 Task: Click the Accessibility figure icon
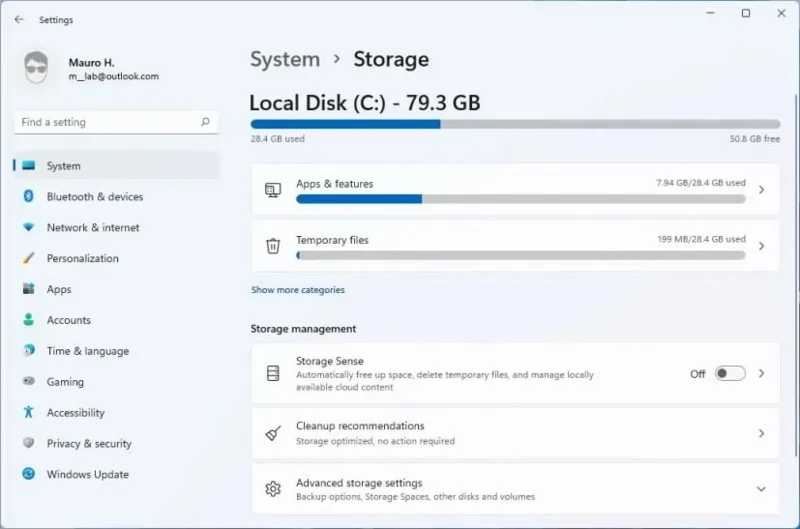29,412
